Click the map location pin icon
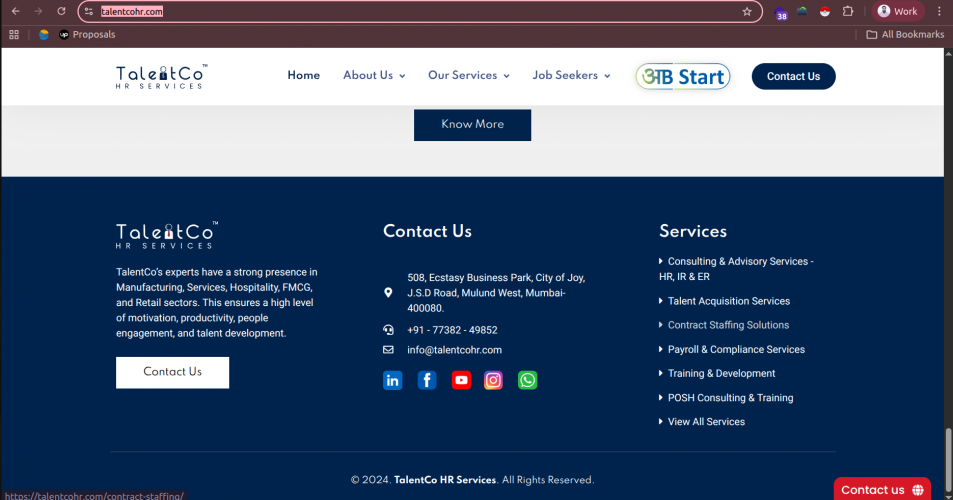Screen dimensions: 953x500 coord(388,293)
